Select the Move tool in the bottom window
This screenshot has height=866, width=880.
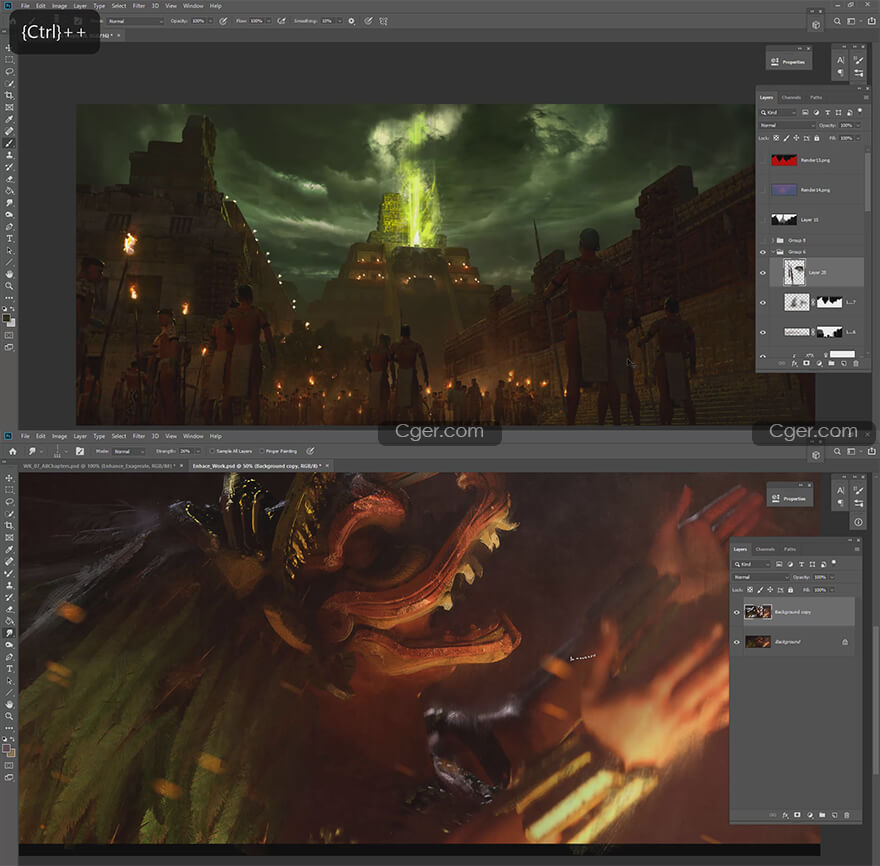click(10, 478)
